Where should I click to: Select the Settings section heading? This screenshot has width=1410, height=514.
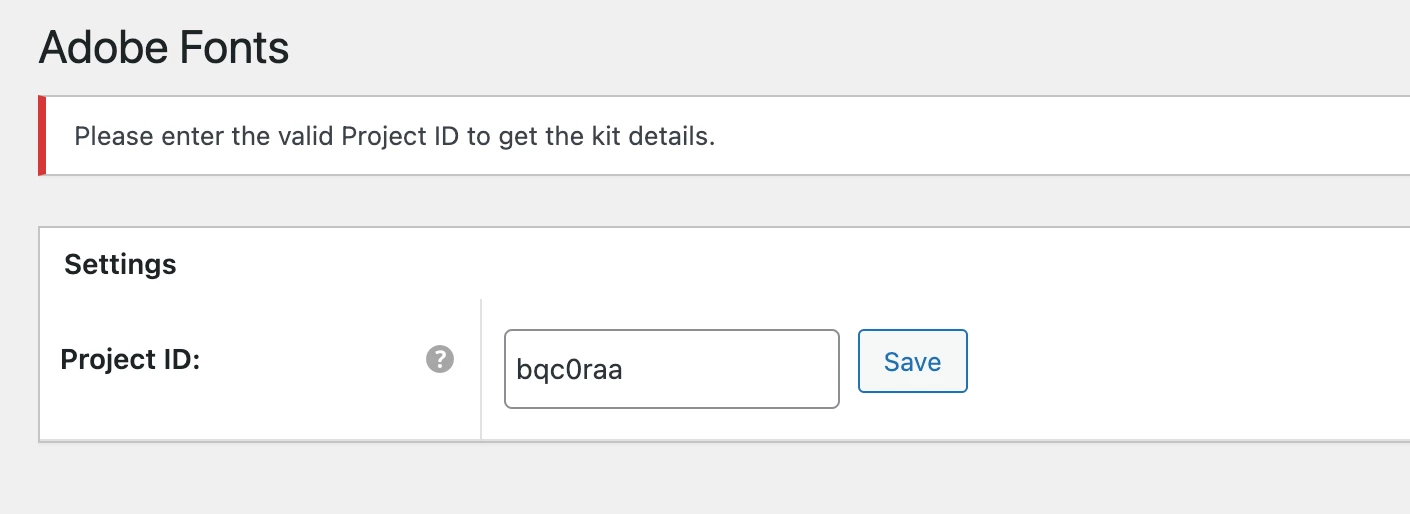[x=120, y=264]
